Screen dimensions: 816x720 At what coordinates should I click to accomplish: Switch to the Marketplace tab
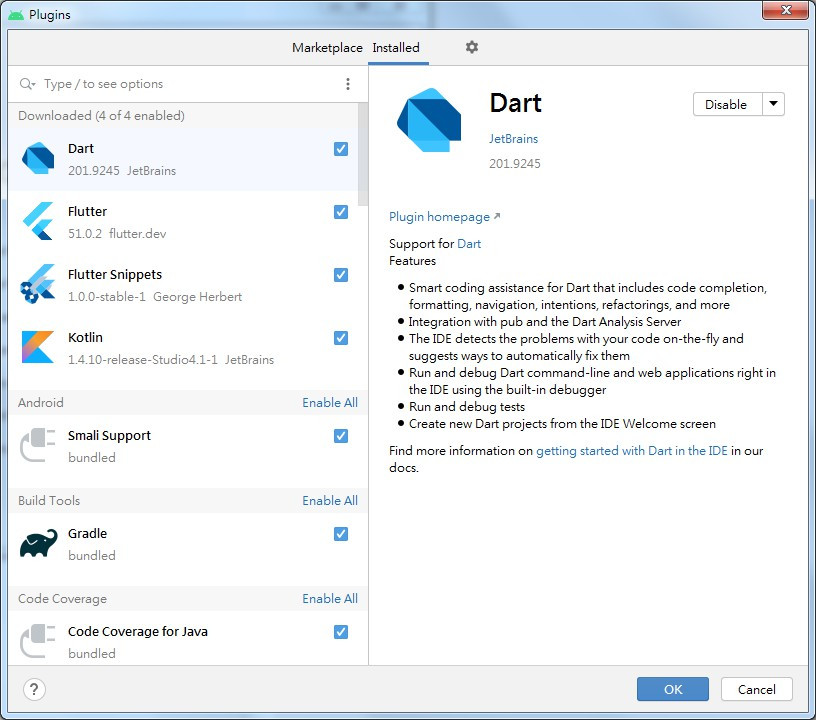[327, 48]
